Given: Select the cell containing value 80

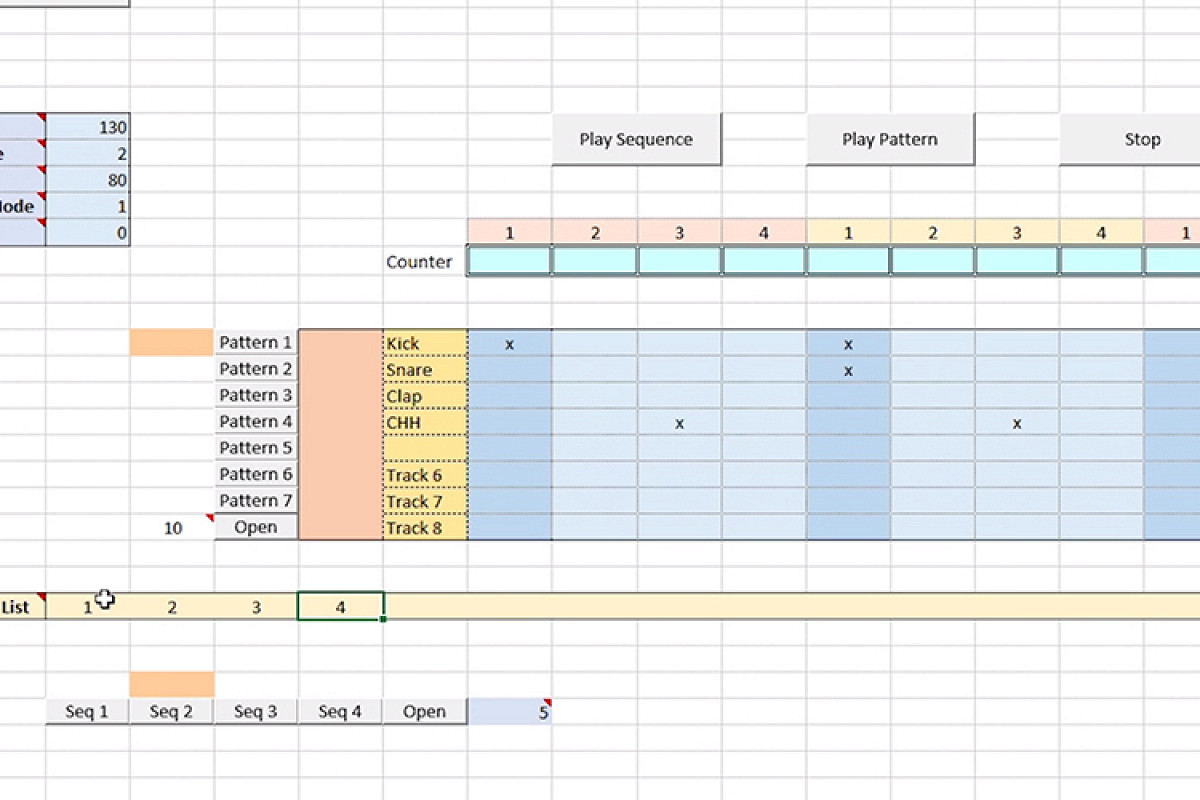Looking at the screenshot, I should 88,180.
